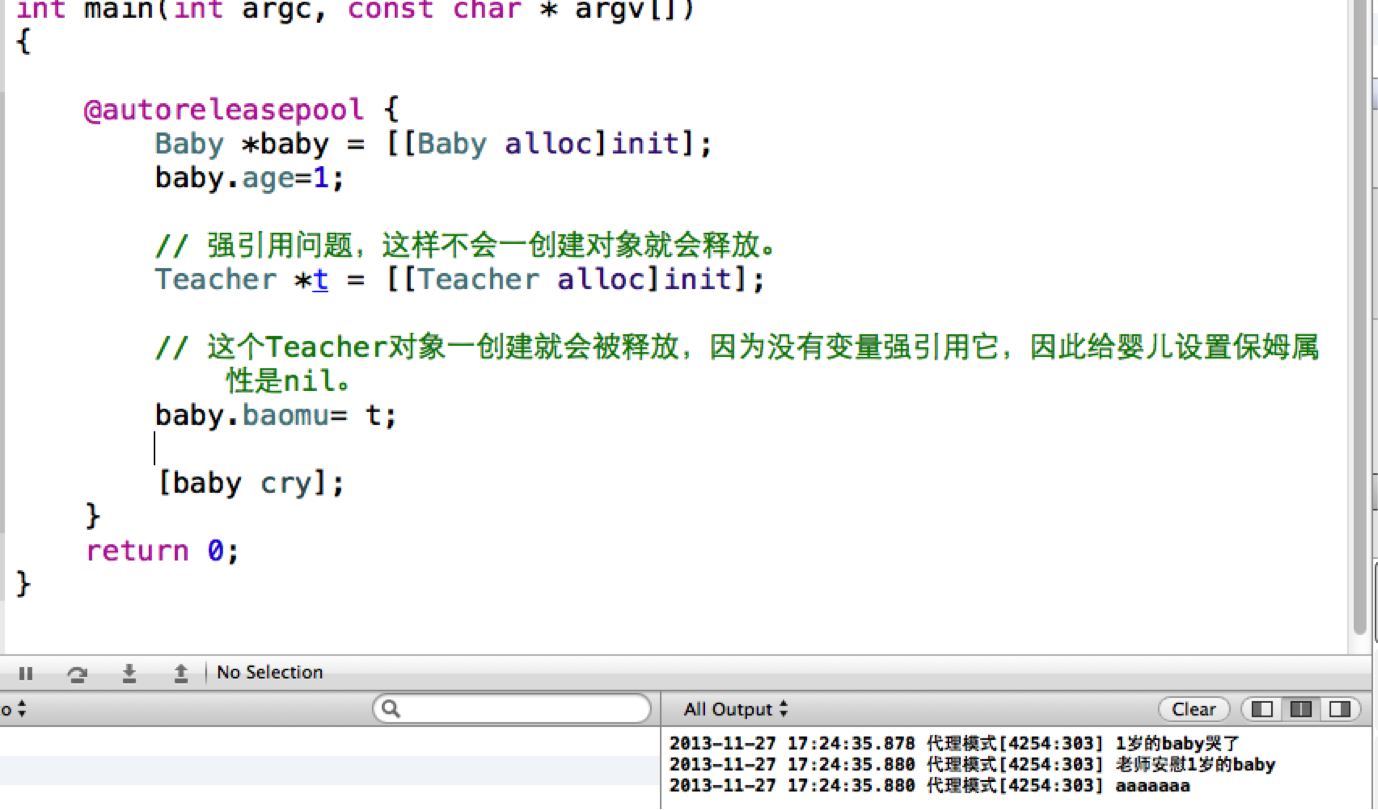Pause program execution in debug bar
1378x810 pixels.
[x=26, y=673]
